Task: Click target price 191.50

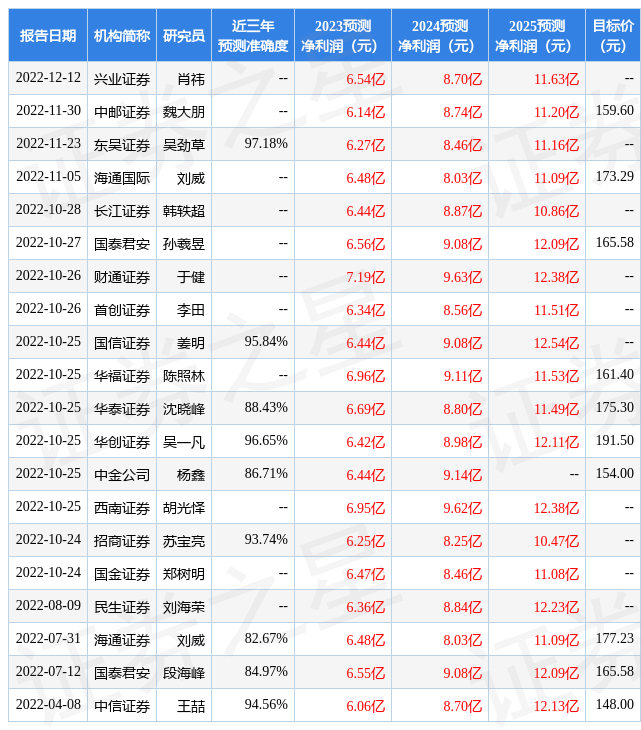Action: 615,441
